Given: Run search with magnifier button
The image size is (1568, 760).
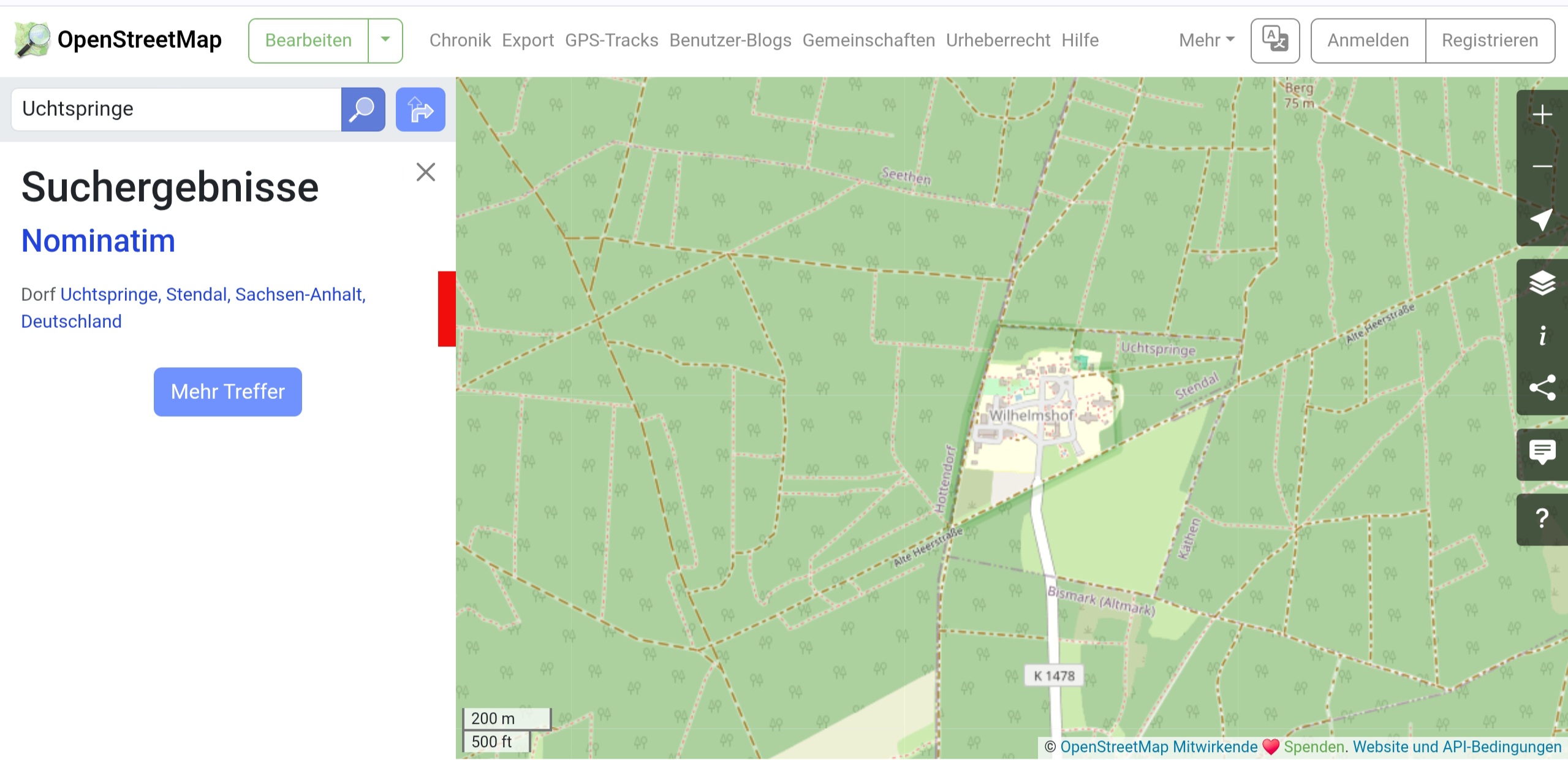Looking at the screenshot, I should coord(363,109).
